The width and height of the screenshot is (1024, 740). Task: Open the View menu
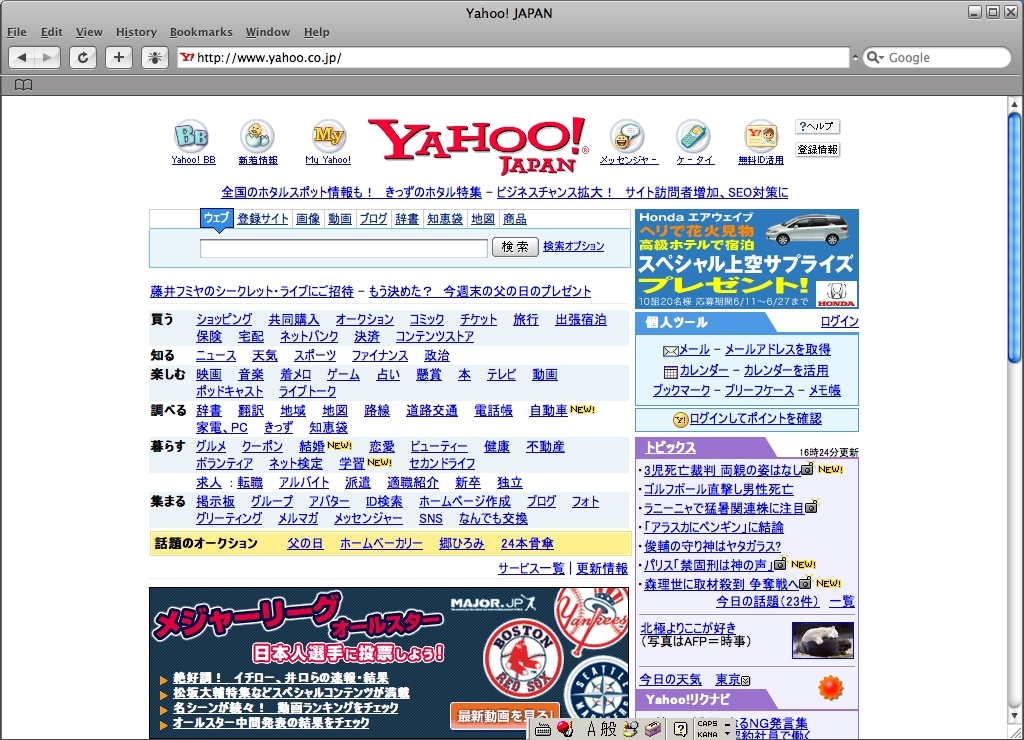[x=89, y=32]
